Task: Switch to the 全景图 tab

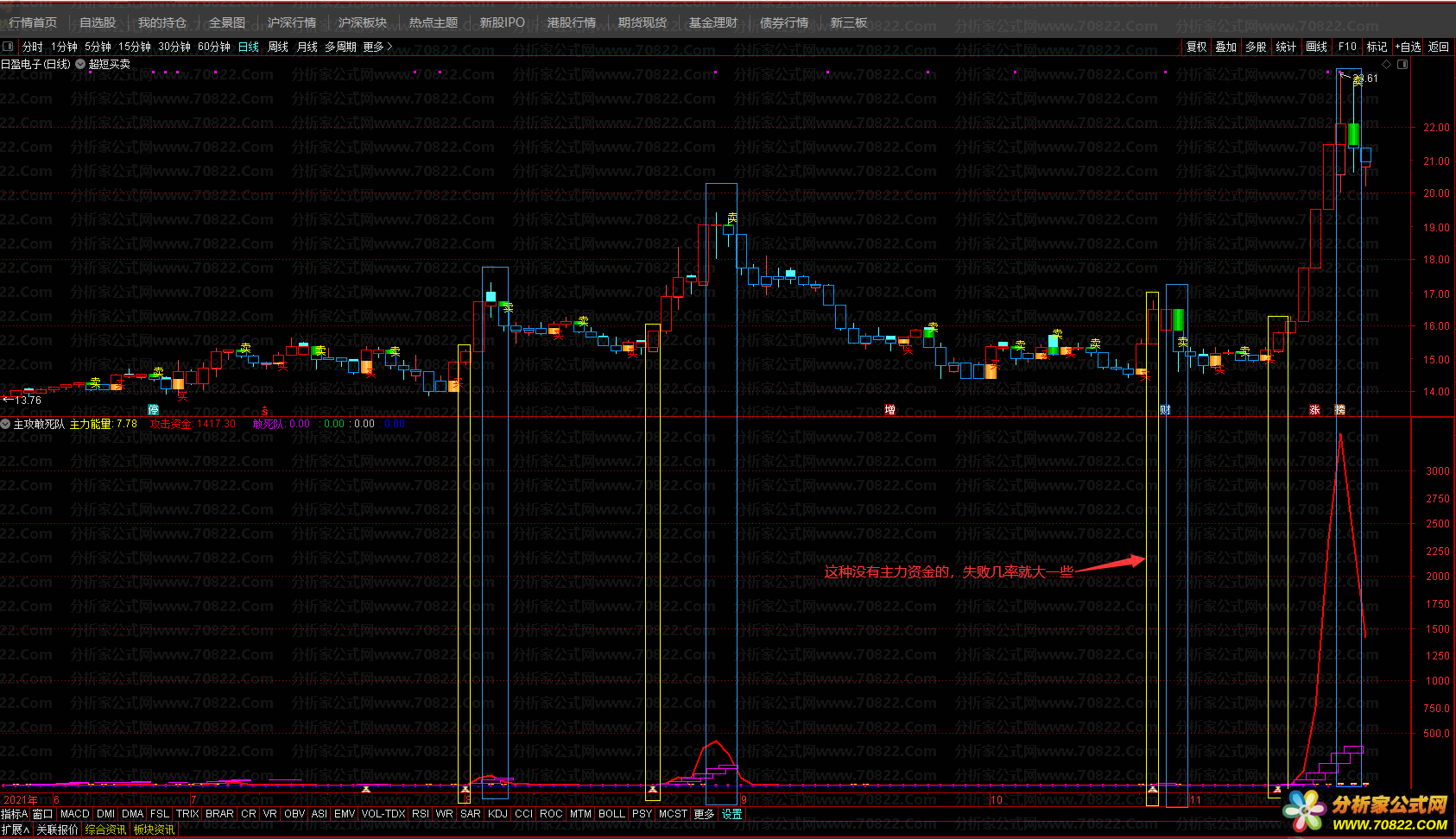Action: click(227, 22)
